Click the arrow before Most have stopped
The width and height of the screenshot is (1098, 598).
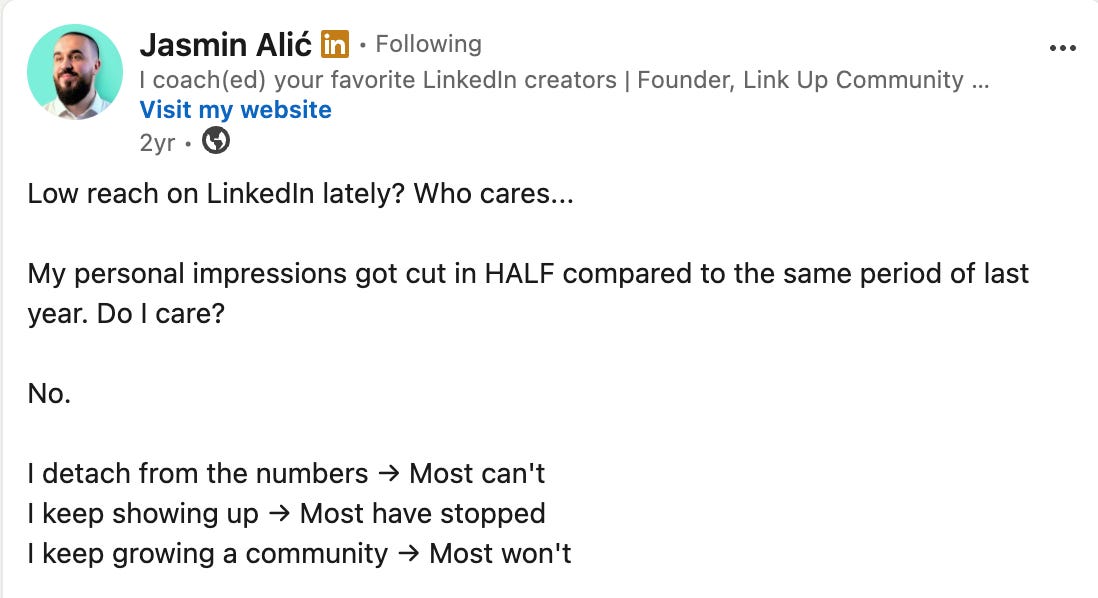tap(279, 514)
